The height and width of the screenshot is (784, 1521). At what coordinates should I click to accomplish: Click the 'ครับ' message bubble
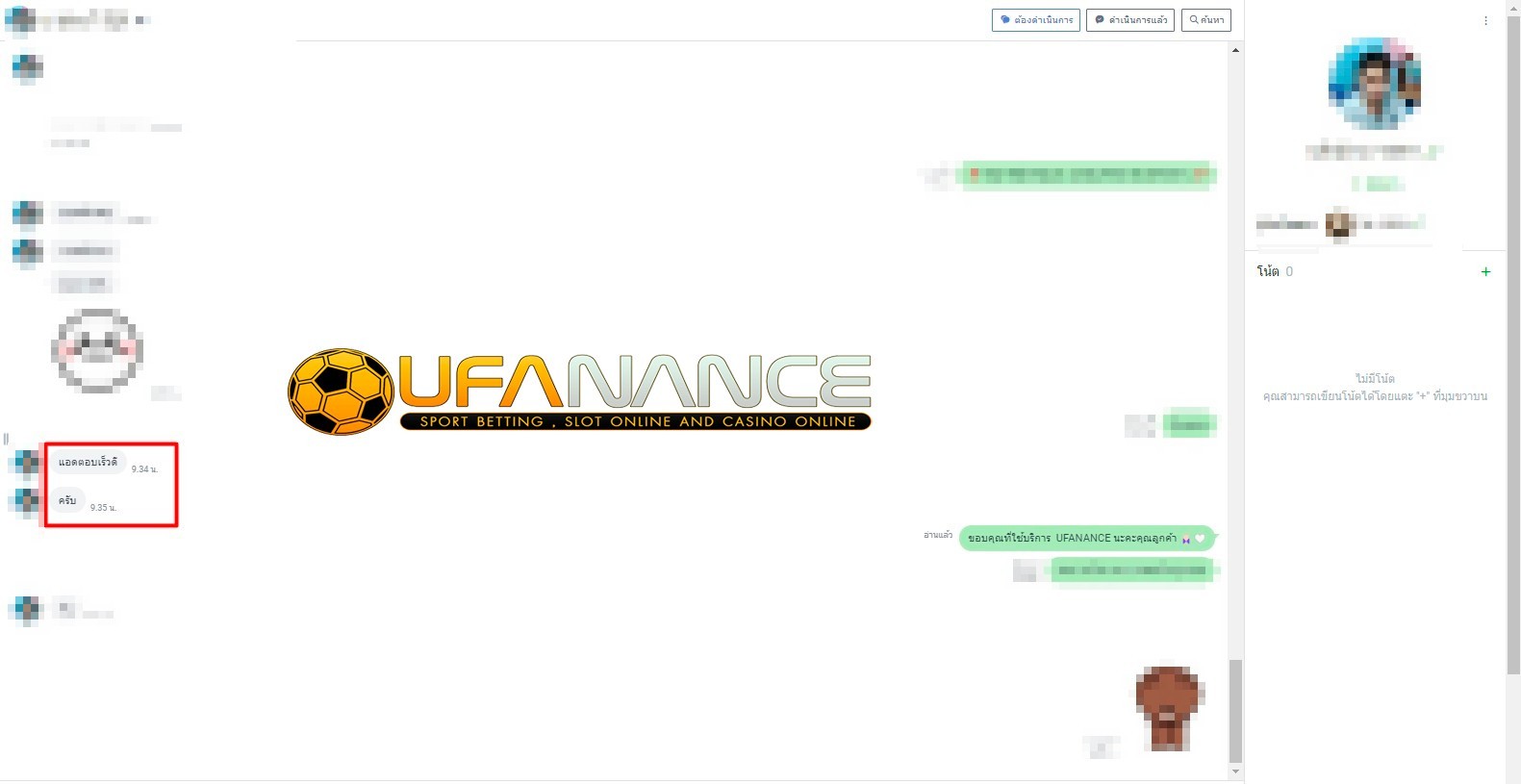[67, 501]
